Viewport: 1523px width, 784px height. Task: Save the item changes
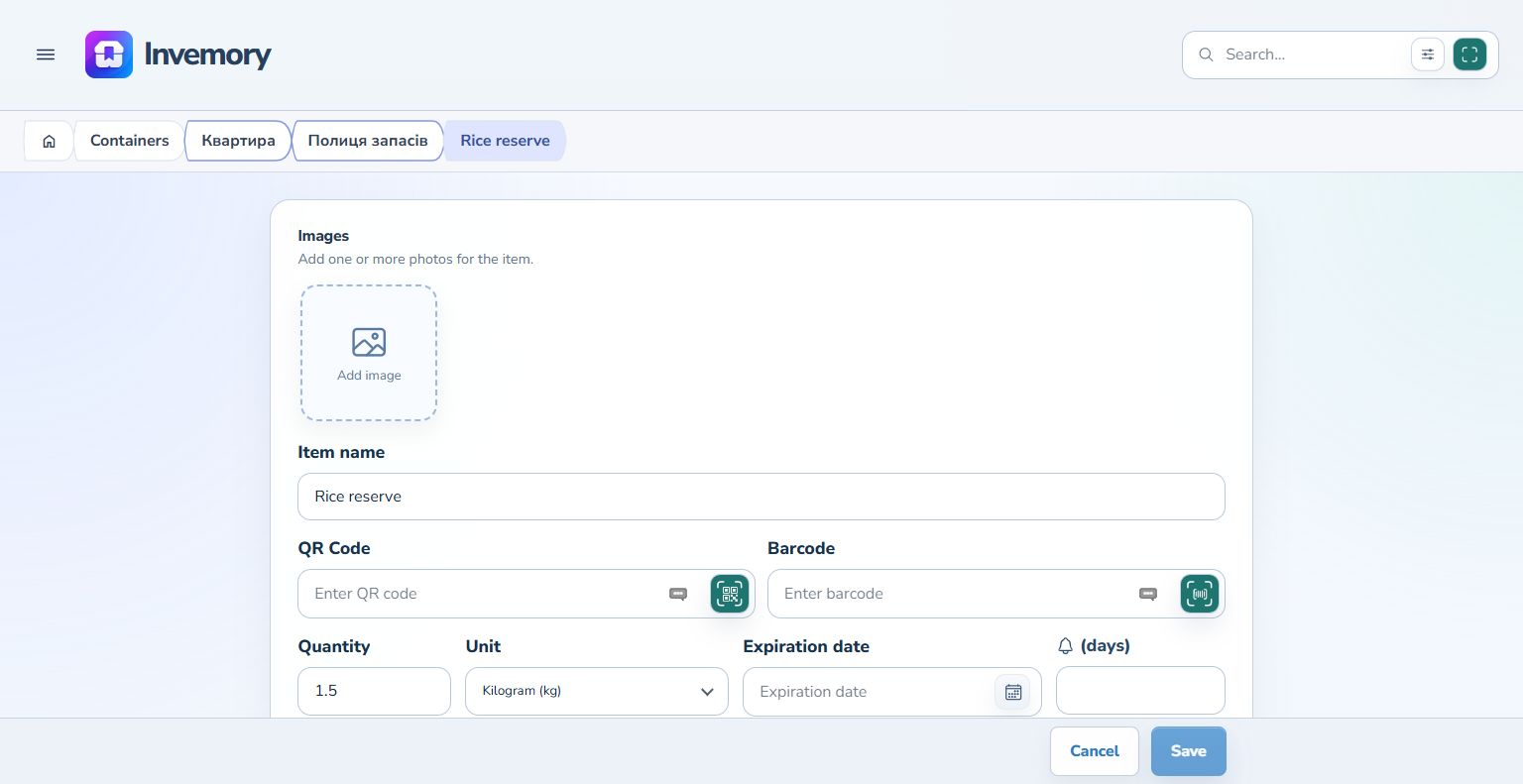click(x=1189, y=751)
